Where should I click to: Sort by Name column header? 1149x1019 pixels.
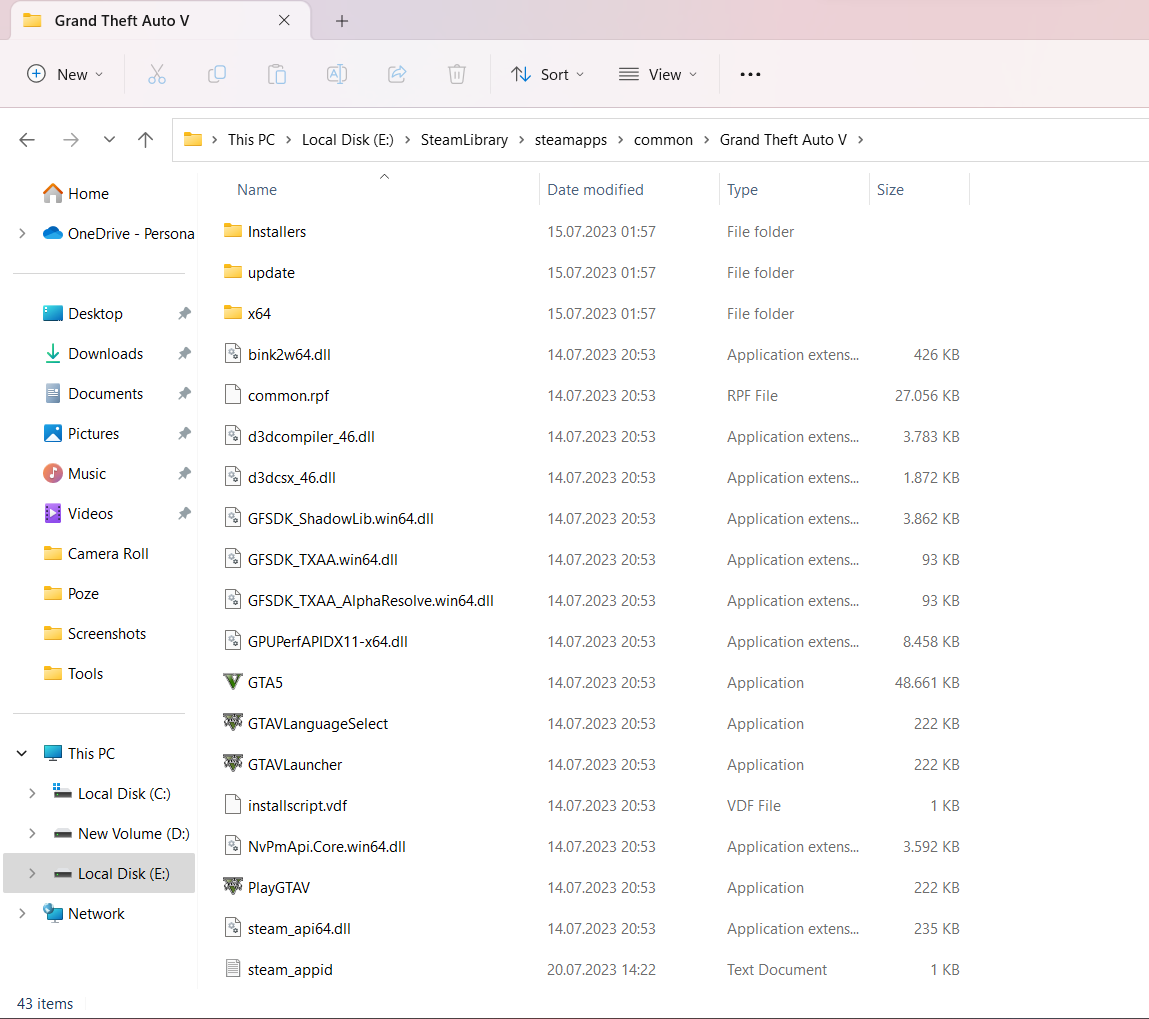(x=257, y=190)
